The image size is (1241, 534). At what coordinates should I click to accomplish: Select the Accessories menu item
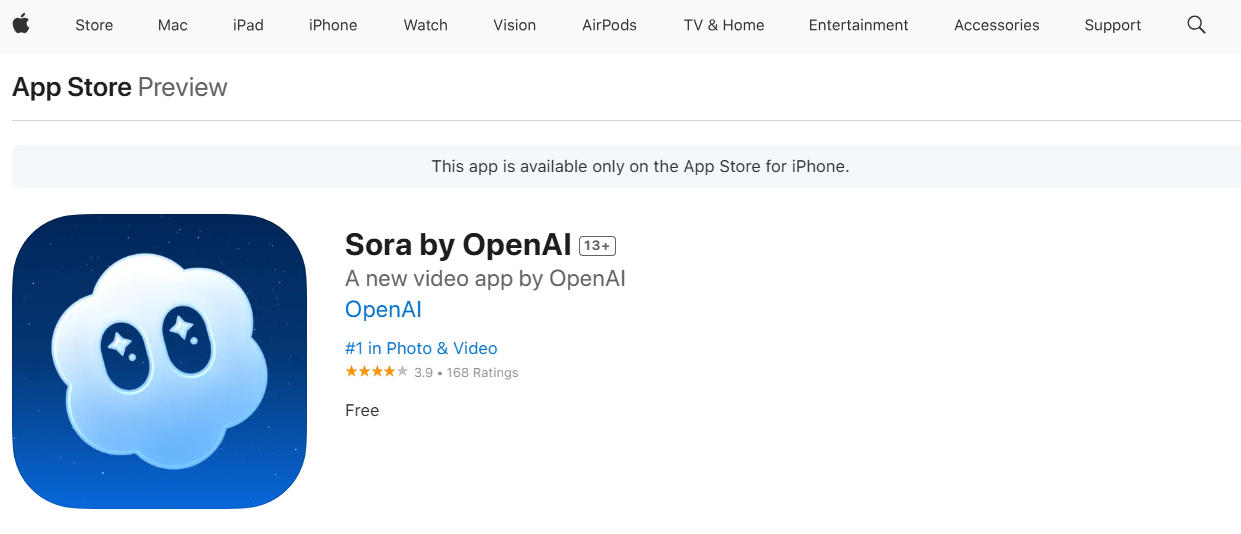996,25
